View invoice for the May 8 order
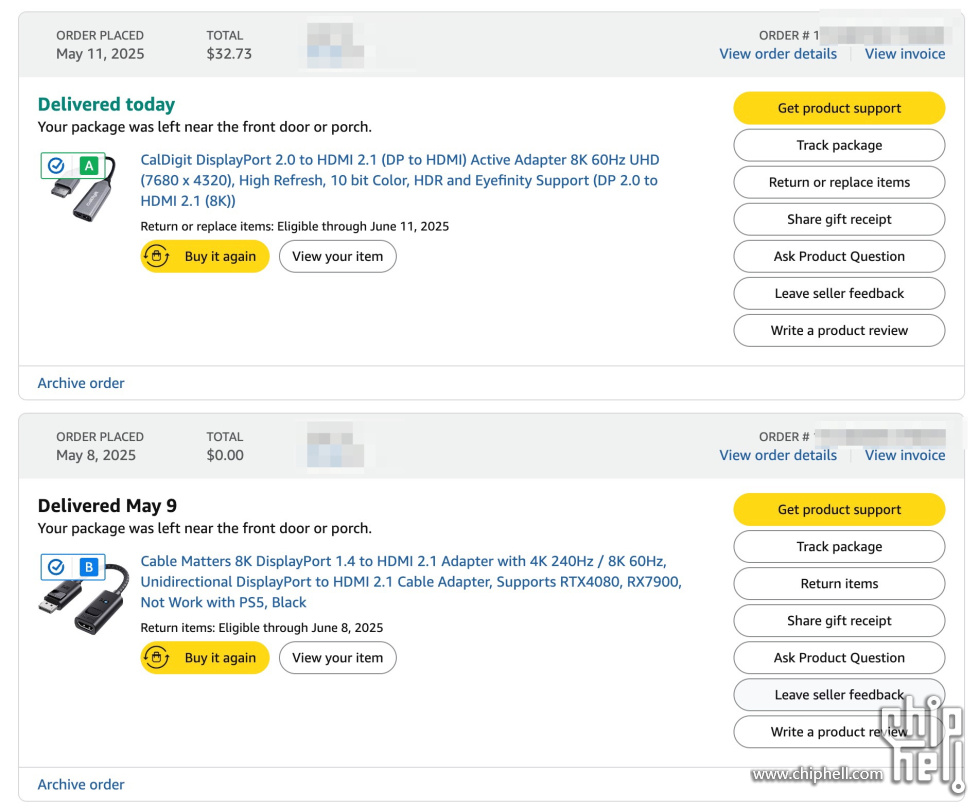The width and height of the screenshot is (979, 809). (905, 456)
